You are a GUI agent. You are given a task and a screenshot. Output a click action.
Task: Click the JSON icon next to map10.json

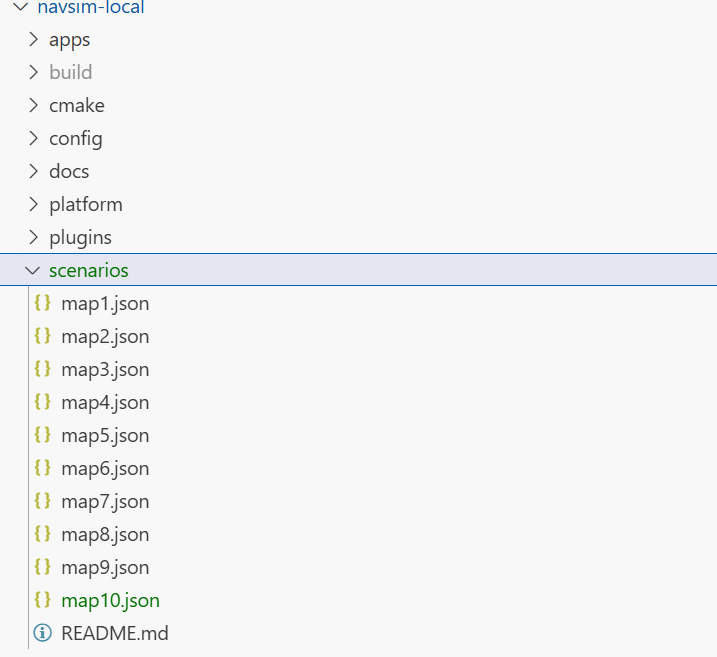click(x=42, y=600)
